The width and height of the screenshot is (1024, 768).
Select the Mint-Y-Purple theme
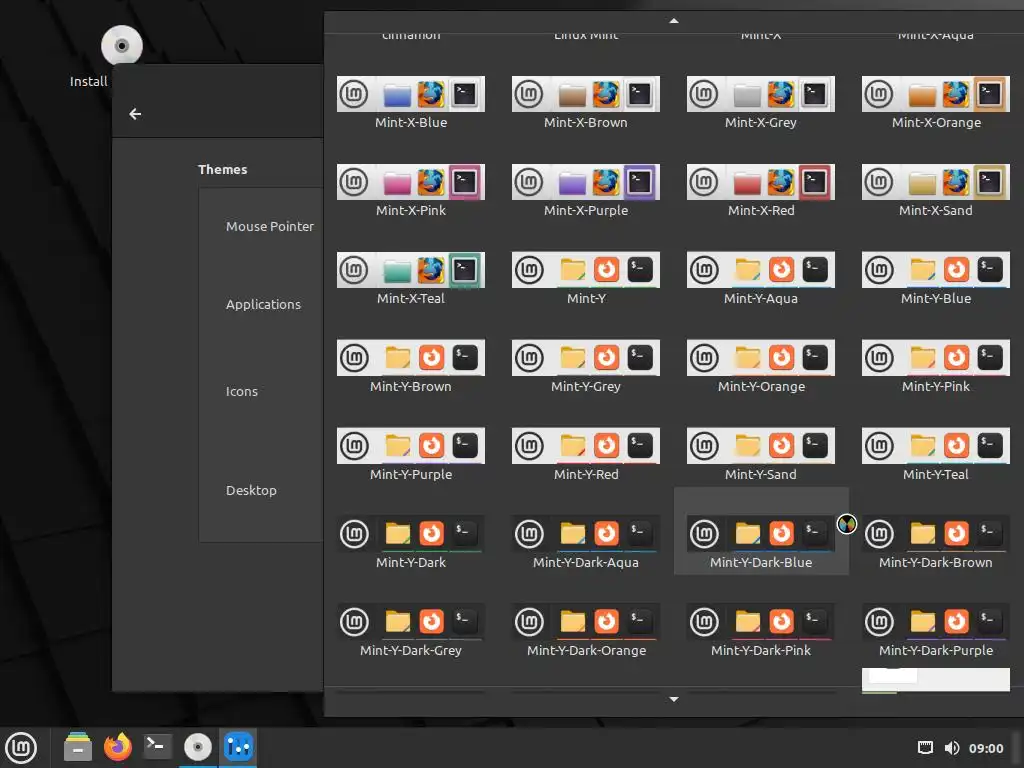click(411, 446)
